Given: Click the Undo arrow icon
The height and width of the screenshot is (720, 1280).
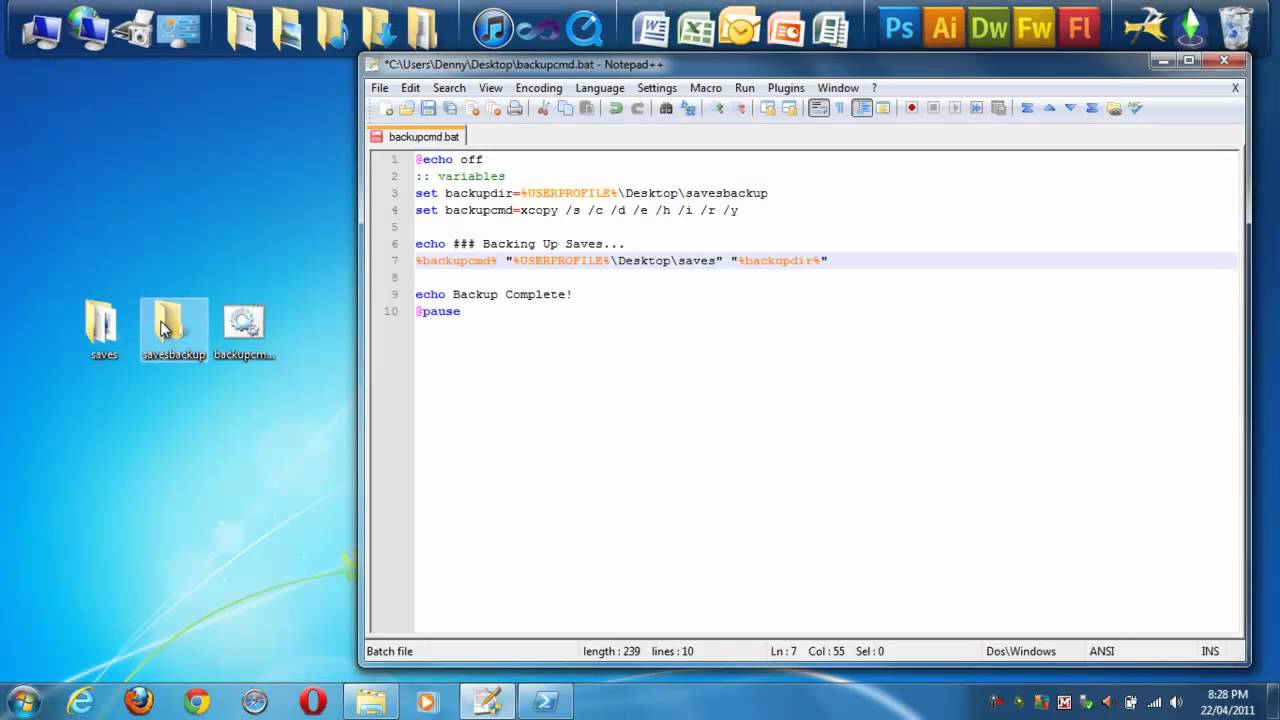Looking at the screenshot, I should (x=616, y=108).
